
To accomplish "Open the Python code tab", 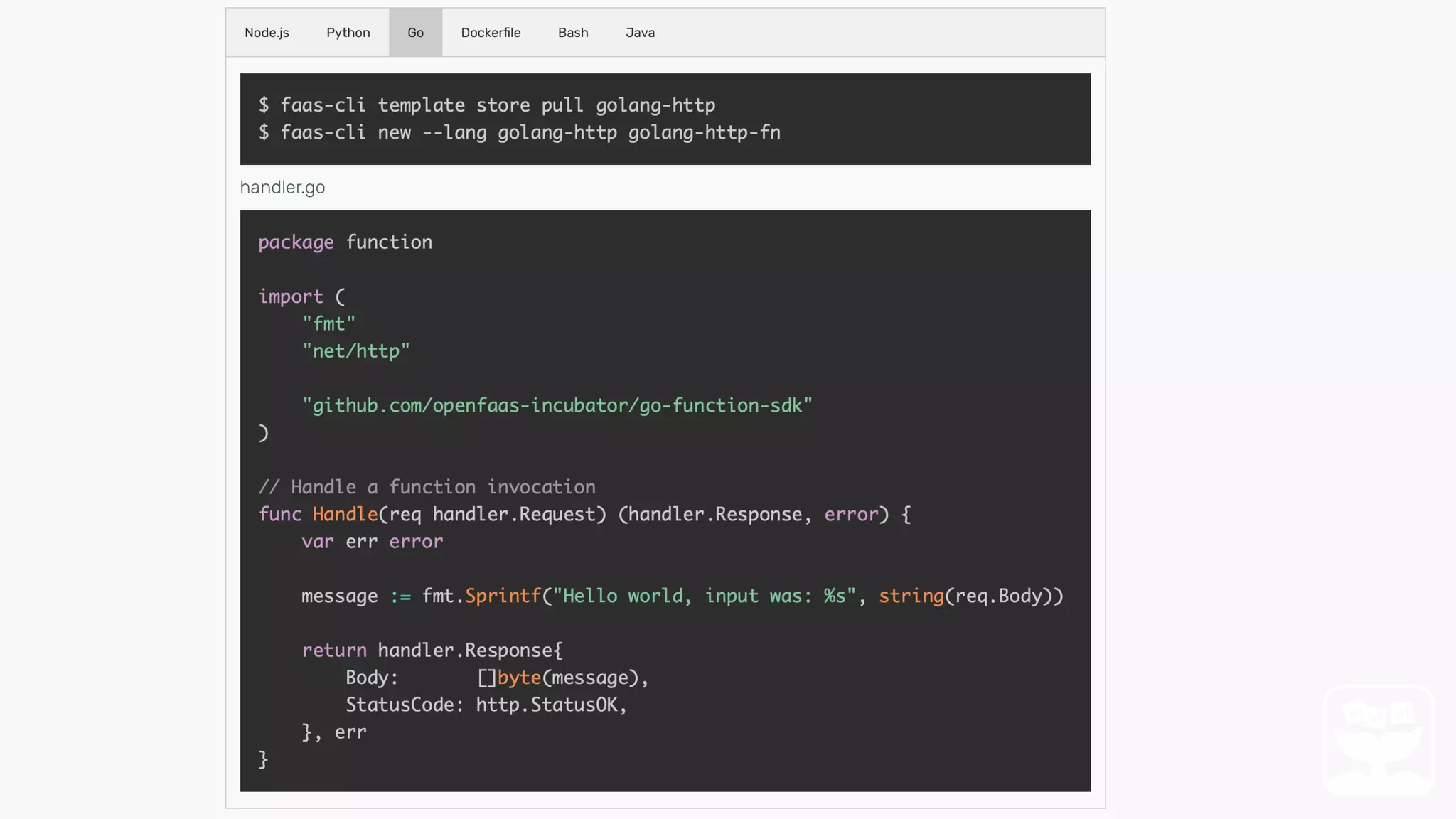I will pyautogui.click(x=348, y=33).
